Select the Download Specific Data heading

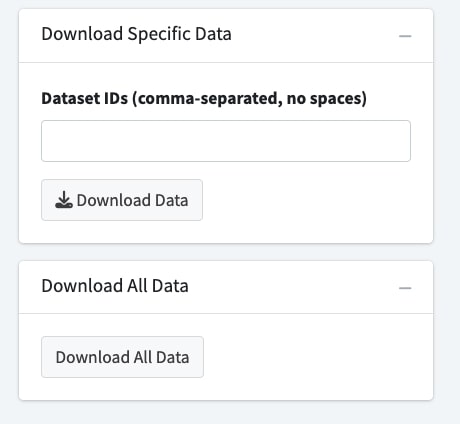(136, 34)
